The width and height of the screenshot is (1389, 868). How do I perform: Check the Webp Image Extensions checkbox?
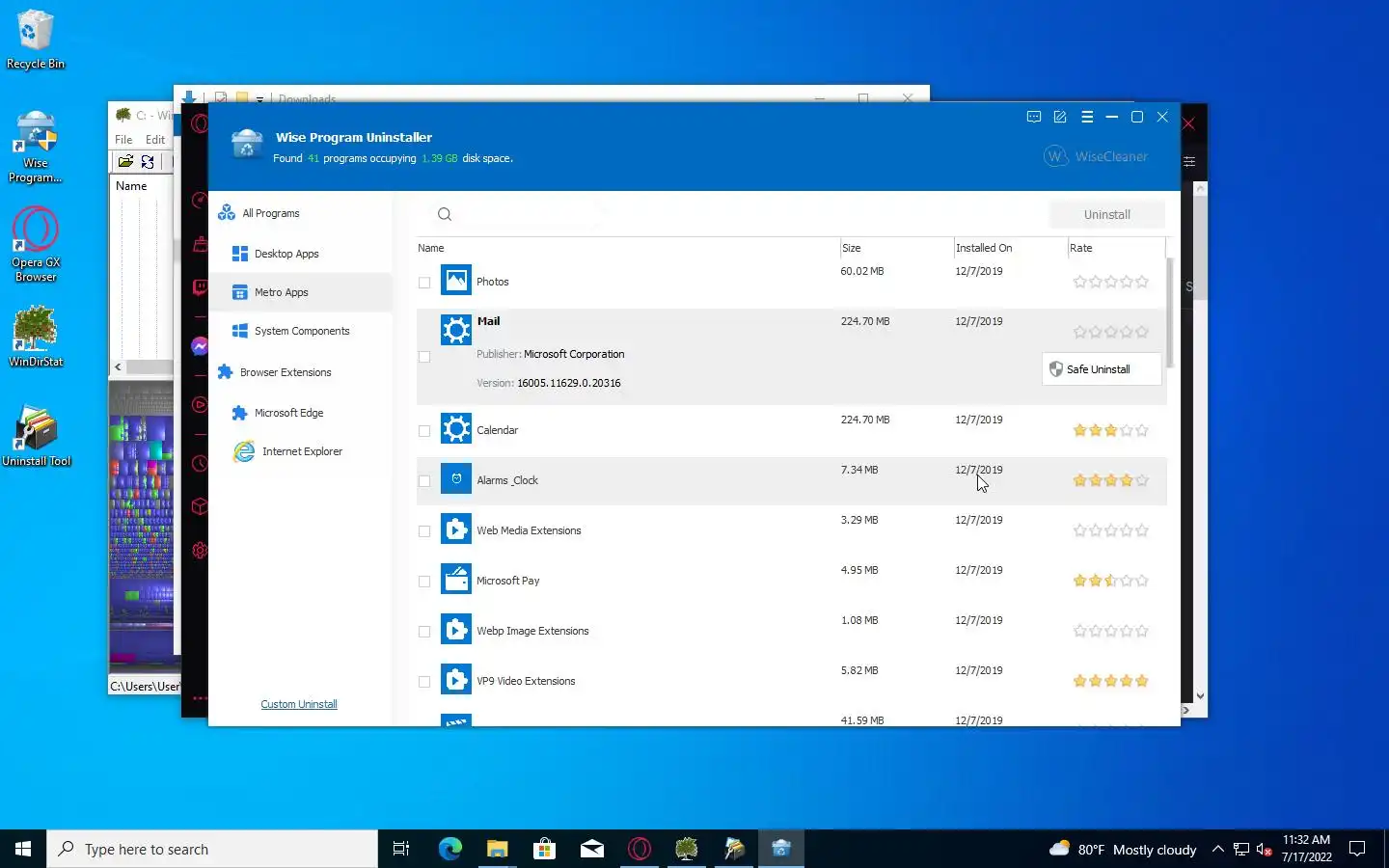click(424, 632)
